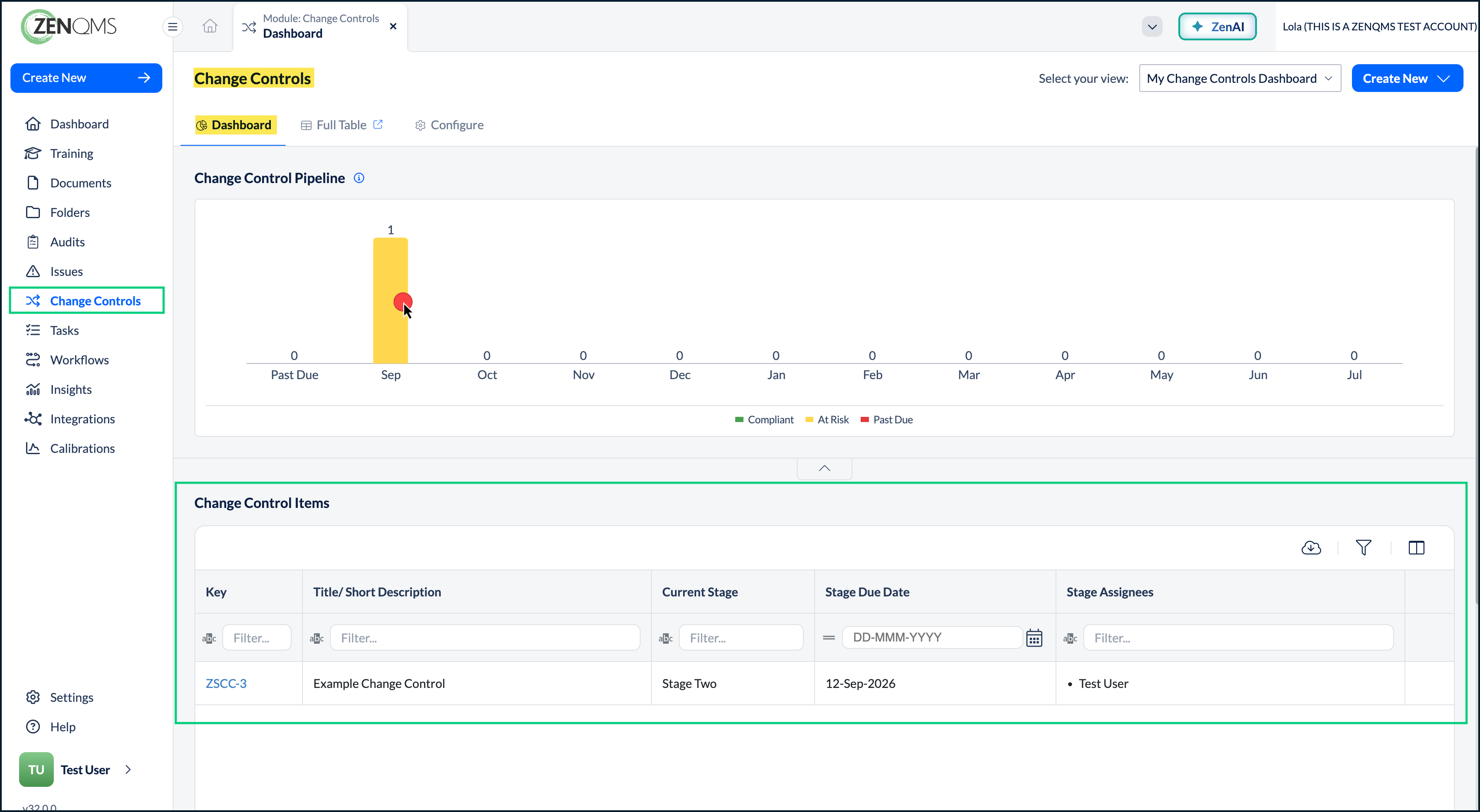1480x812 pixels.
Task: Open Folders in the sidebar
Action: 70,213
